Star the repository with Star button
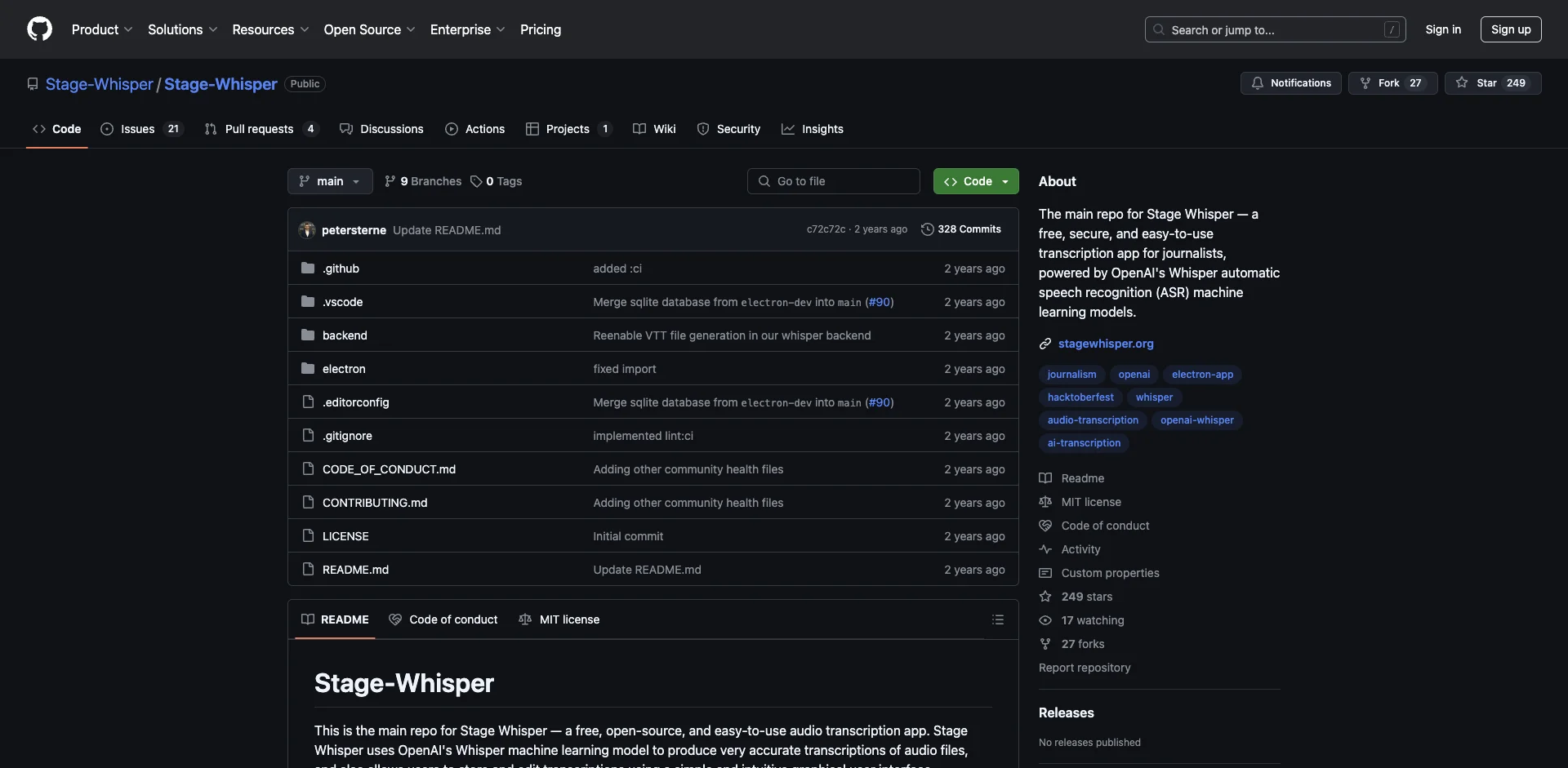Image resolution: width=1568 pixels, height=768 pixels. coord(1493,83)
